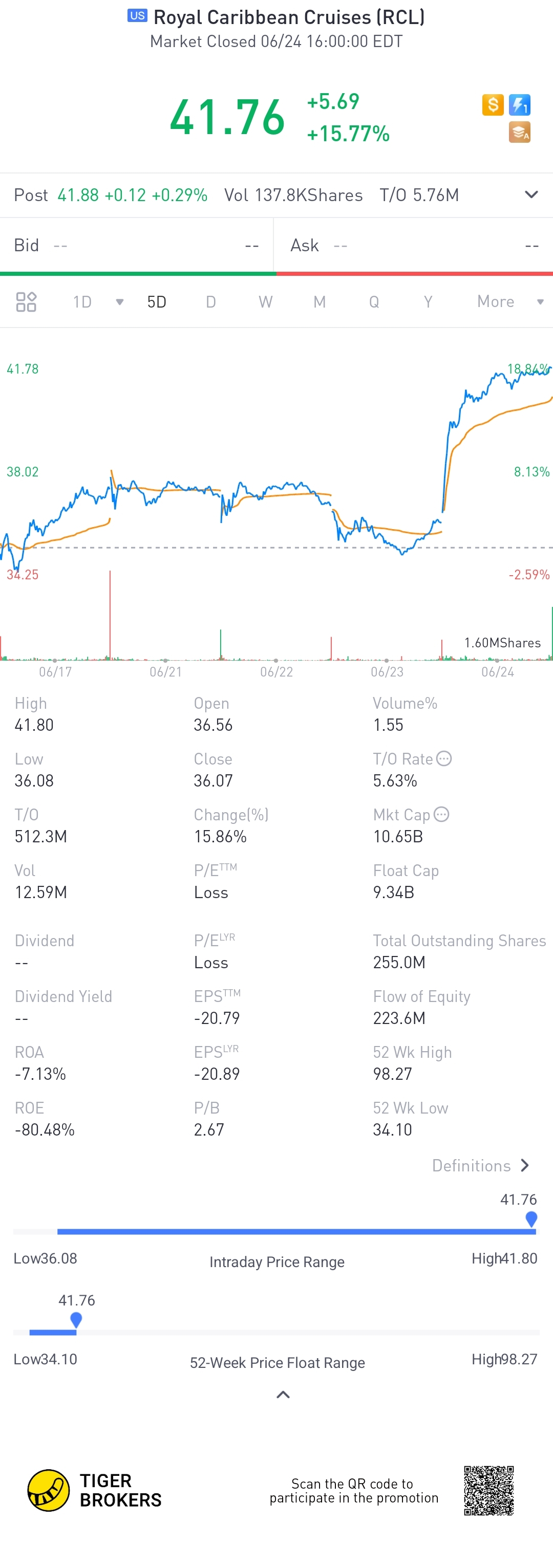The image size is (553, 1568).
Task: Tap the blue US market badge
Action: click(137, 16)
